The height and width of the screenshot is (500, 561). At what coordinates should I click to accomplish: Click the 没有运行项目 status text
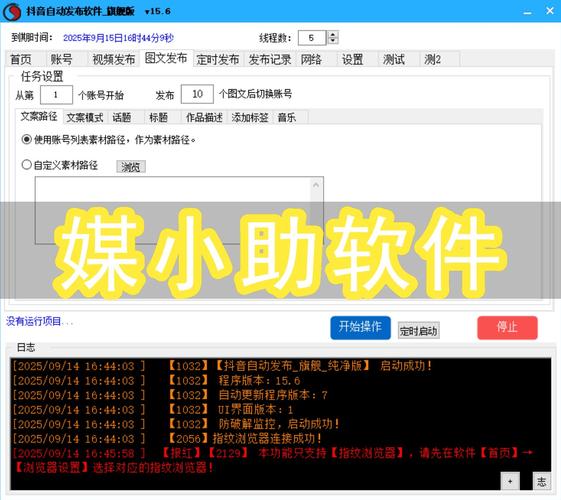(39, 322)
